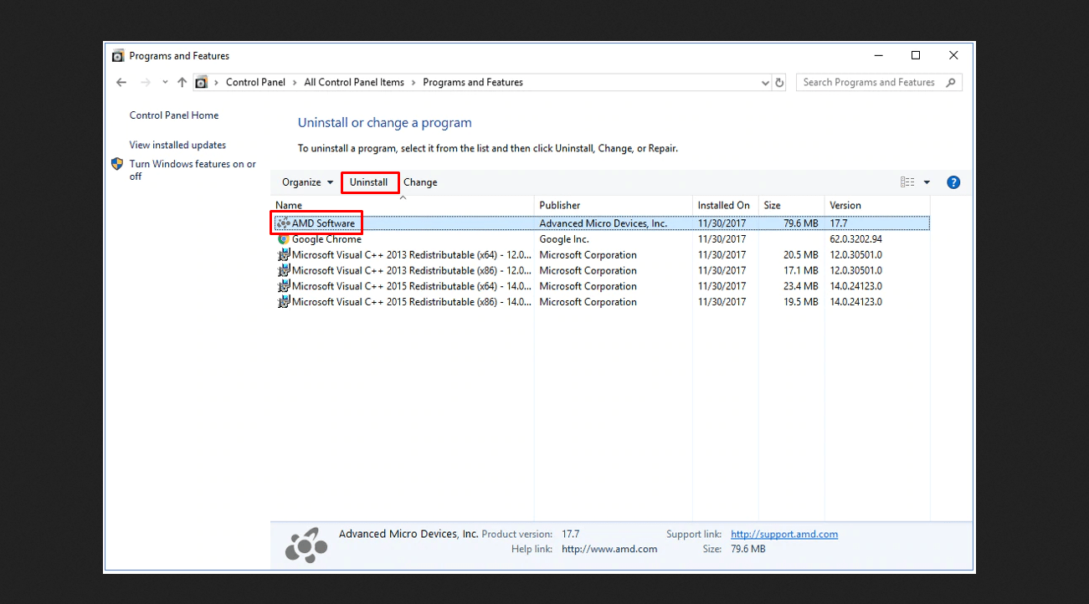
Task: Click version 62.0.3202.94 cell
Action: (x=856, y=240)
